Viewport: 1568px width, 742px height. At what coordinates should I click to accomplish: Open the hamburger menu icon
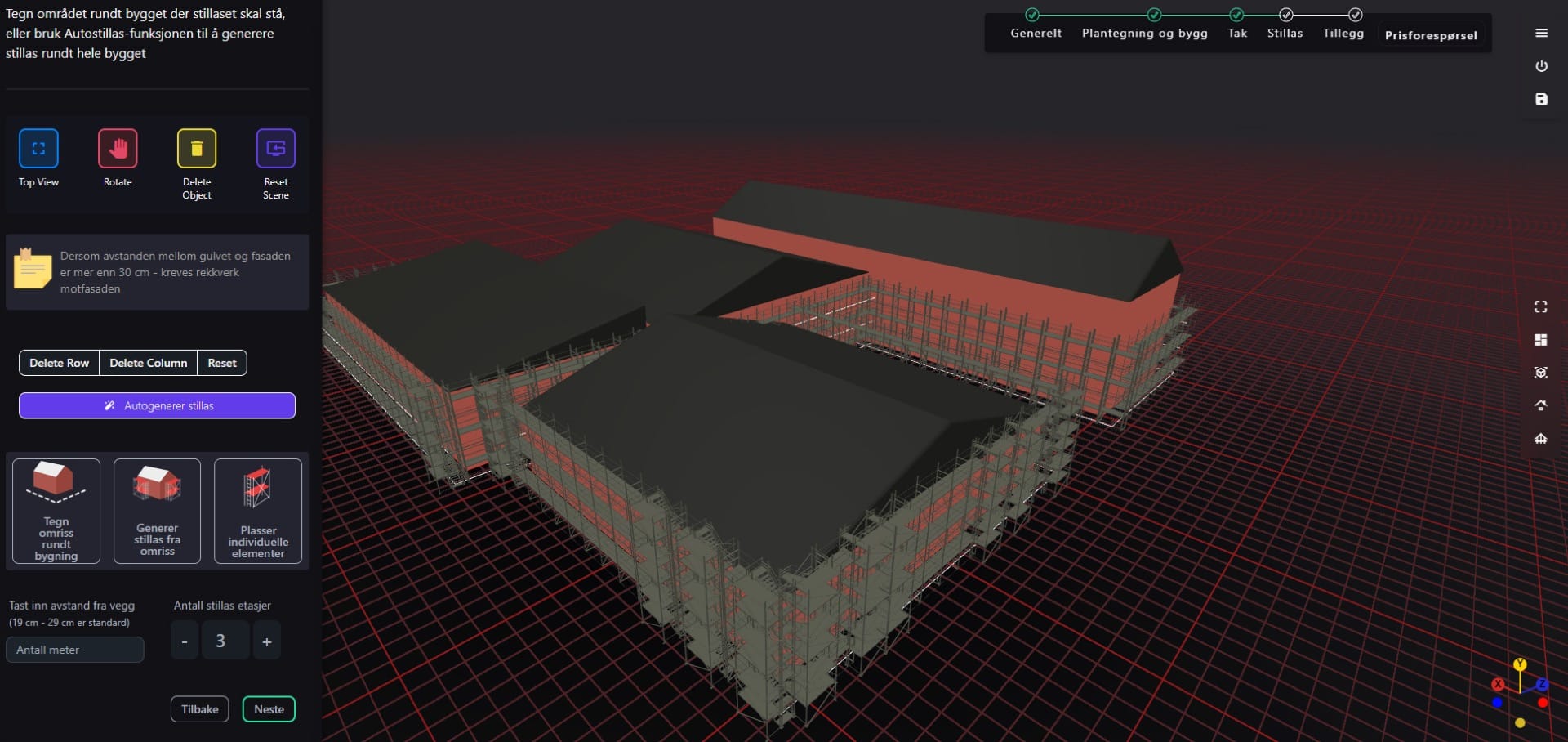(1541, 34)
